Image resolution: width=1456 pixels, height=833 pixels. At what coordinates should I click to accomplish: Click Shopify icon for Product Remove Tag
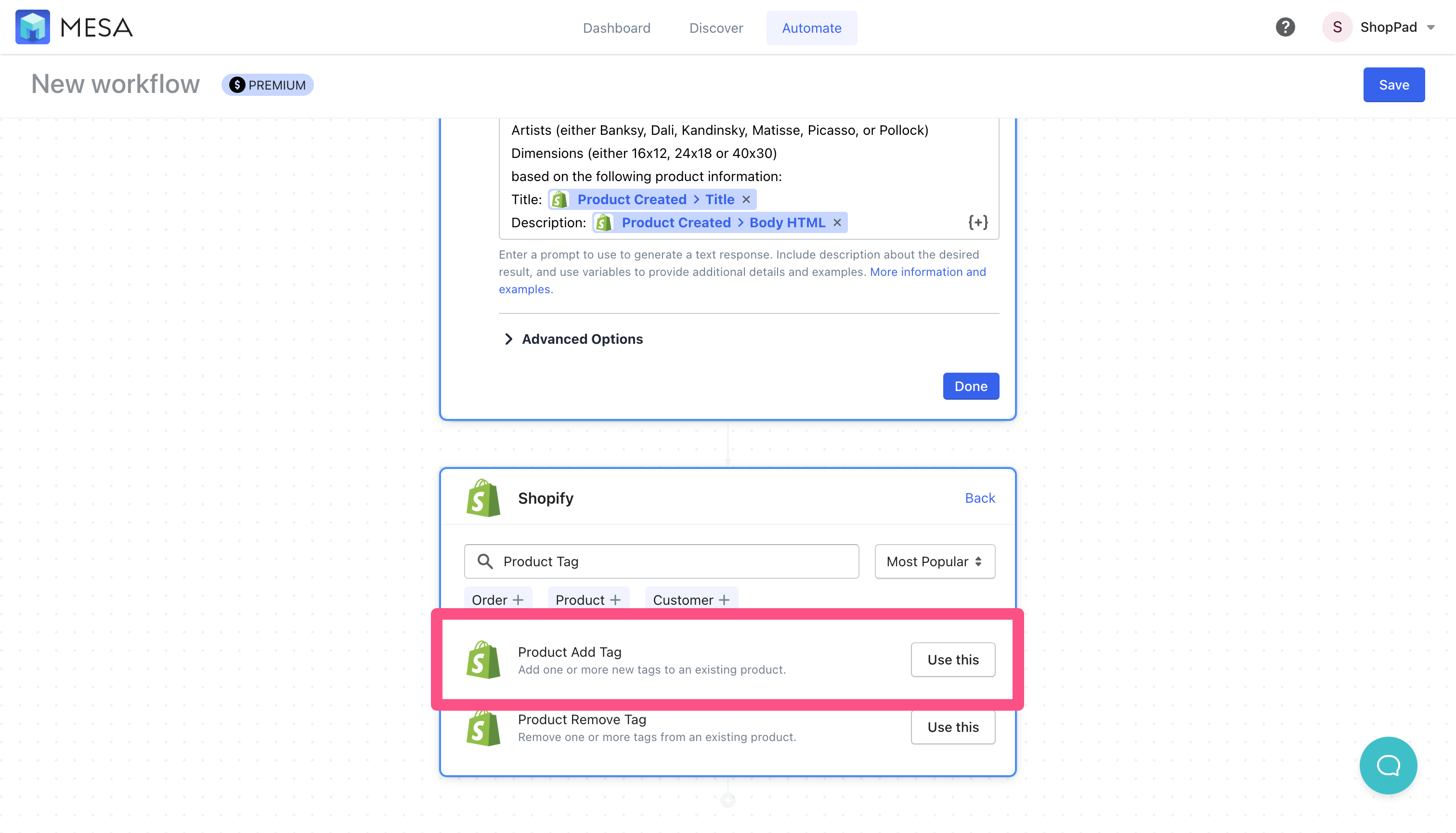[483, 727]
